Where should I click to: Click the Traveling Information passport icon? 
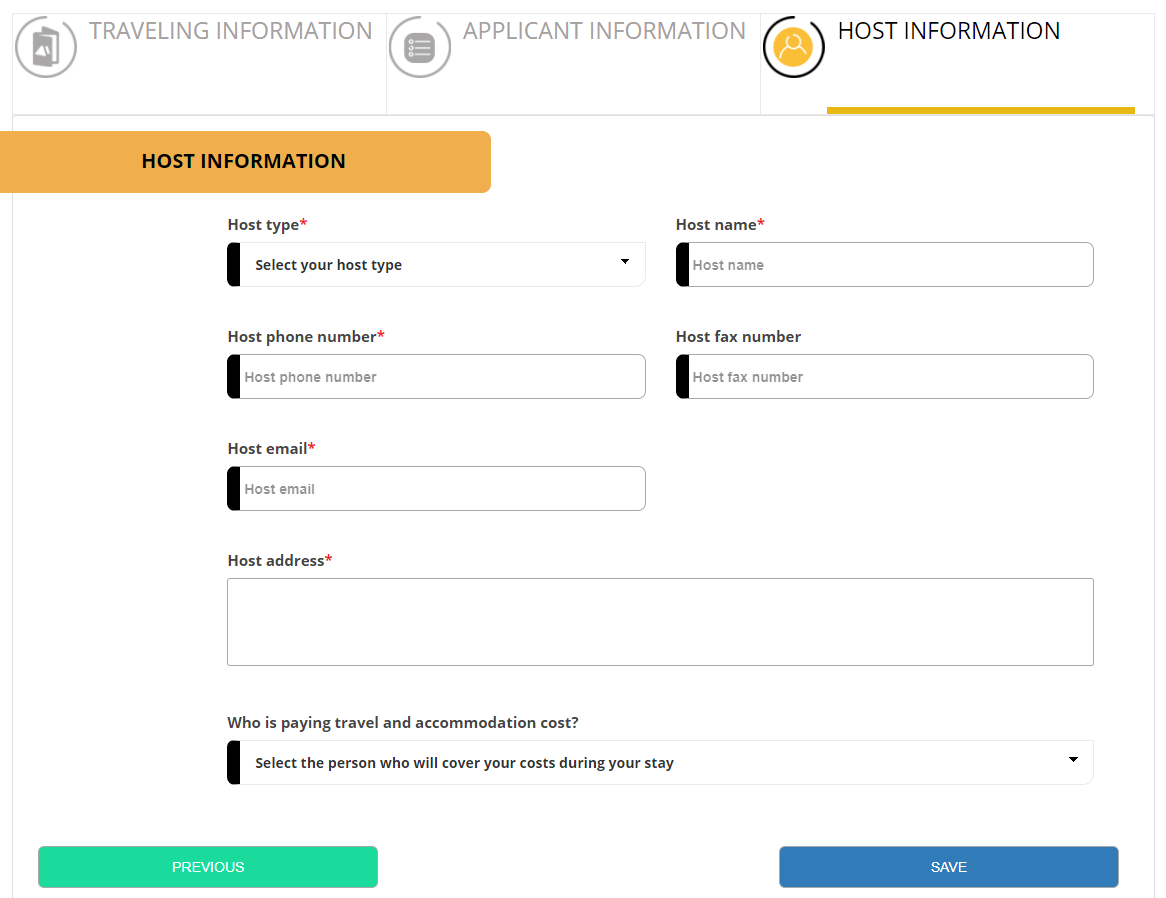(46, 47)
